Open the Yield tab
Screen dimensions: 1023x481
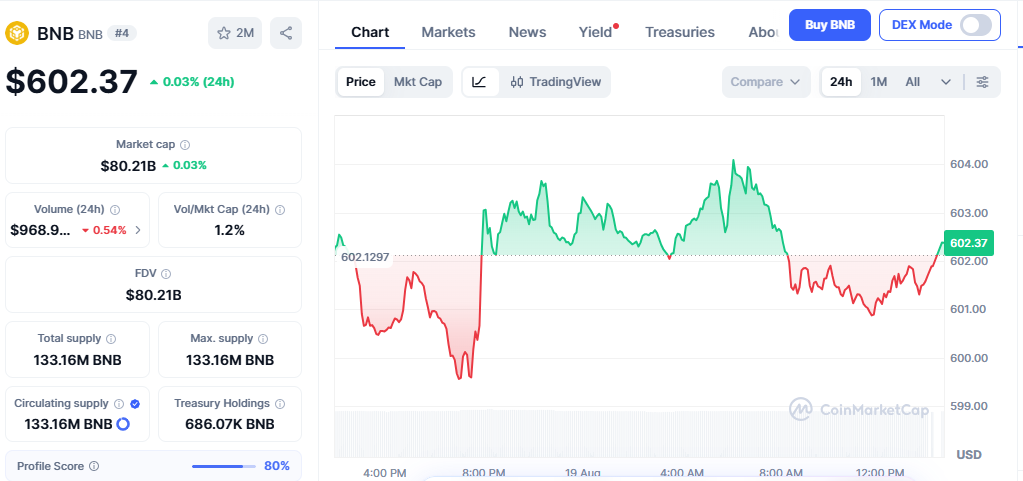tap(596, 32)
